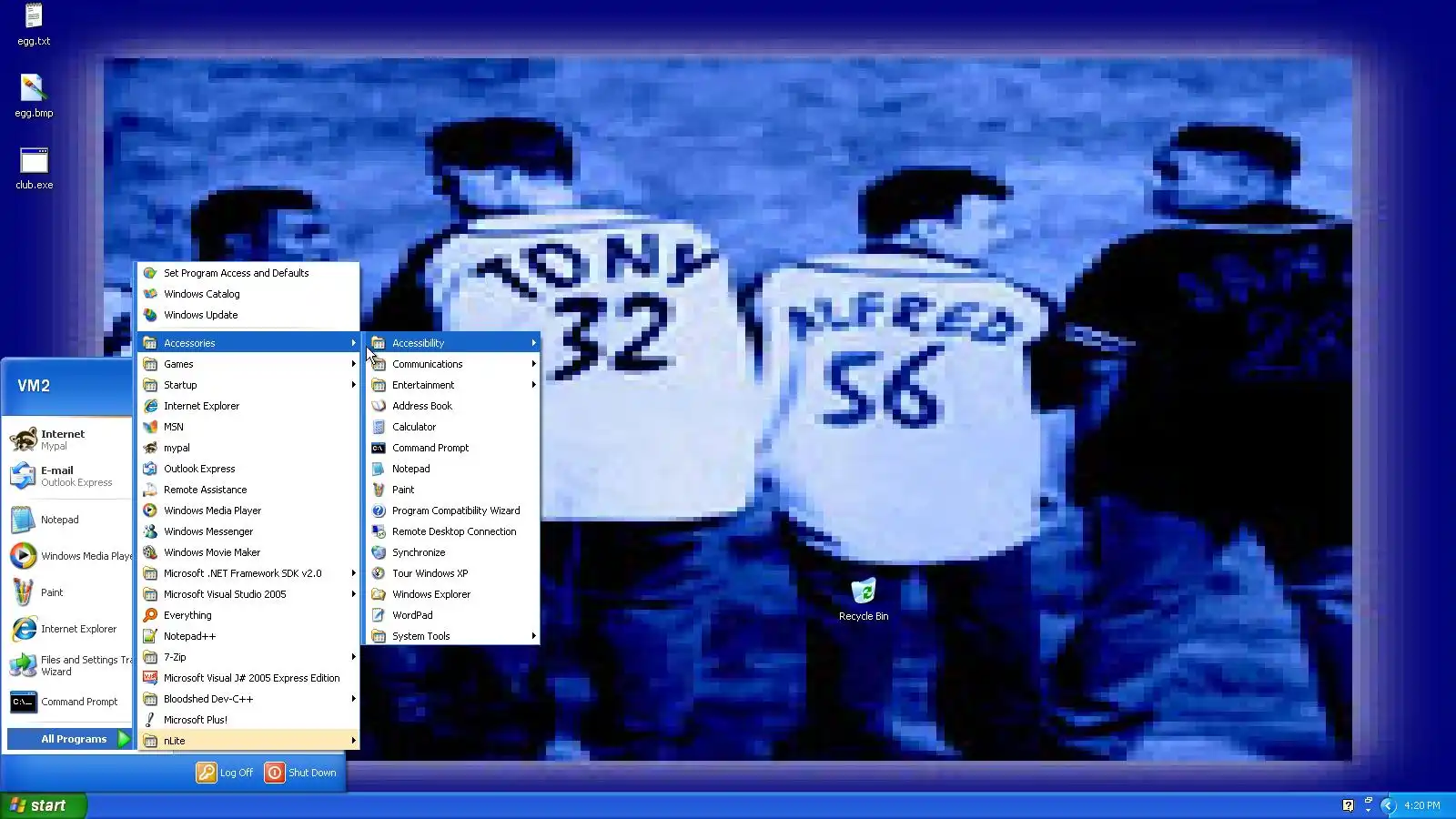1456x819 pixels.
Task: Open the egg.txt desktop file icon
Action: pos(34,16)
